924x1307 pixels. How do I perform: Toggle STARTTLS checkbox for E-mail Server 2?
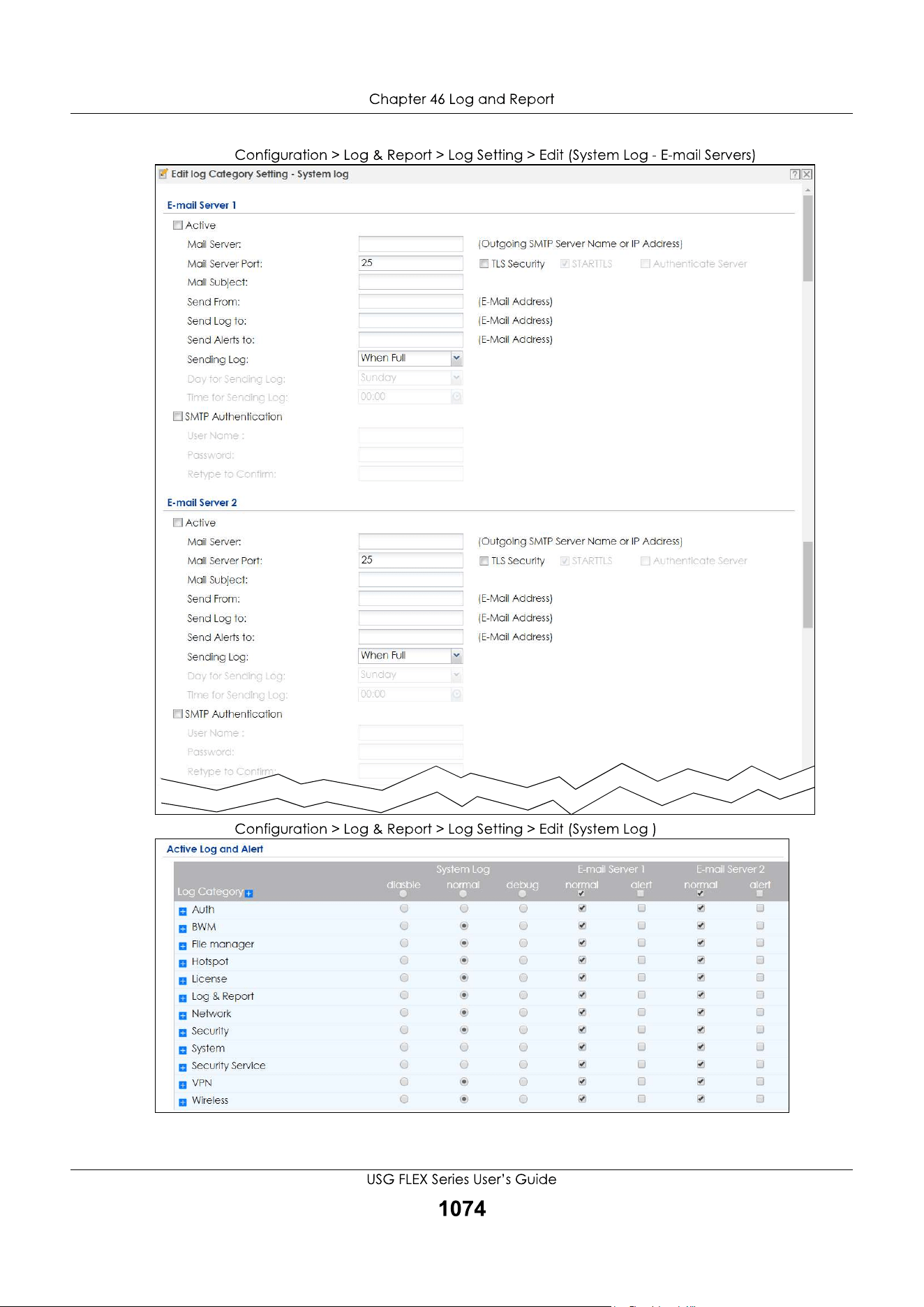pos(565,561)
